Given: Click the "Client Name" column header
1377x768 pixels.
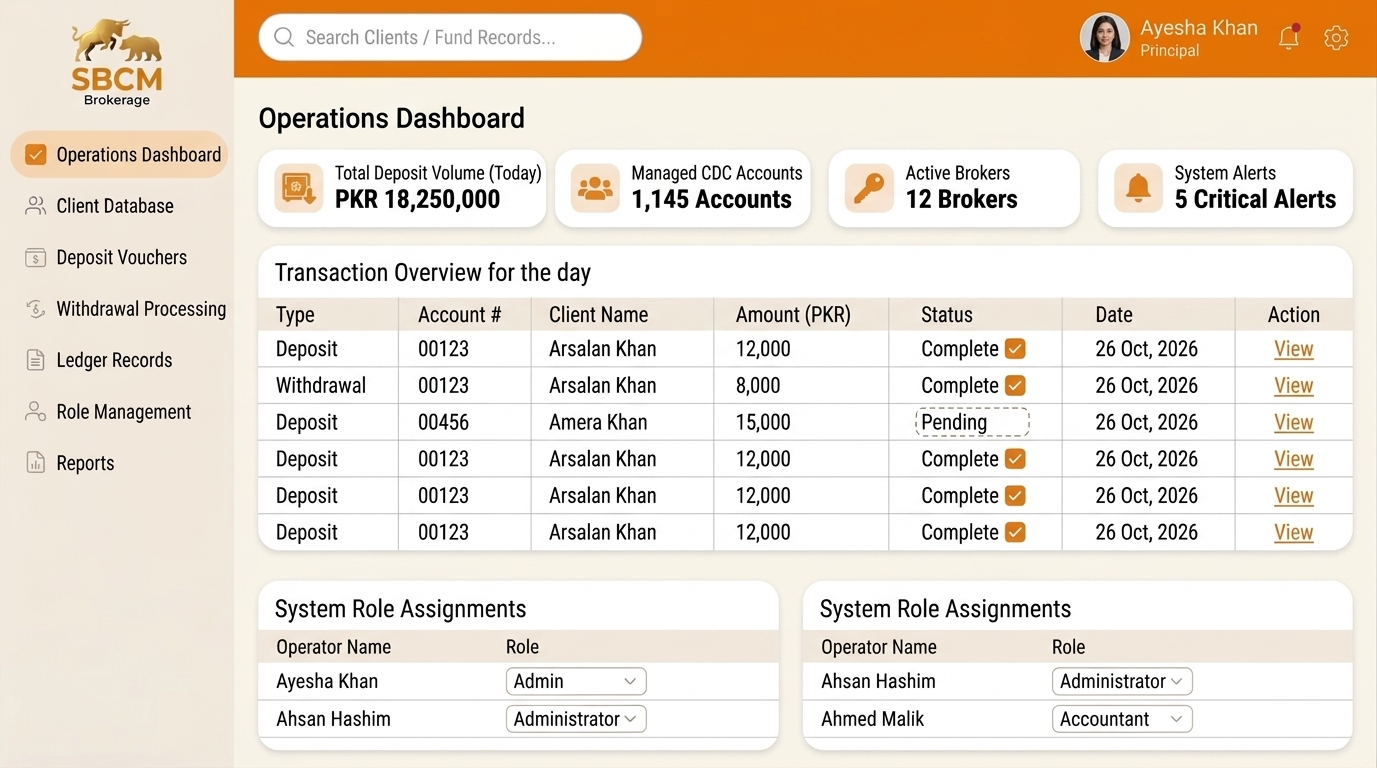Looking at the screenshot, I should (x=598, y=314).
